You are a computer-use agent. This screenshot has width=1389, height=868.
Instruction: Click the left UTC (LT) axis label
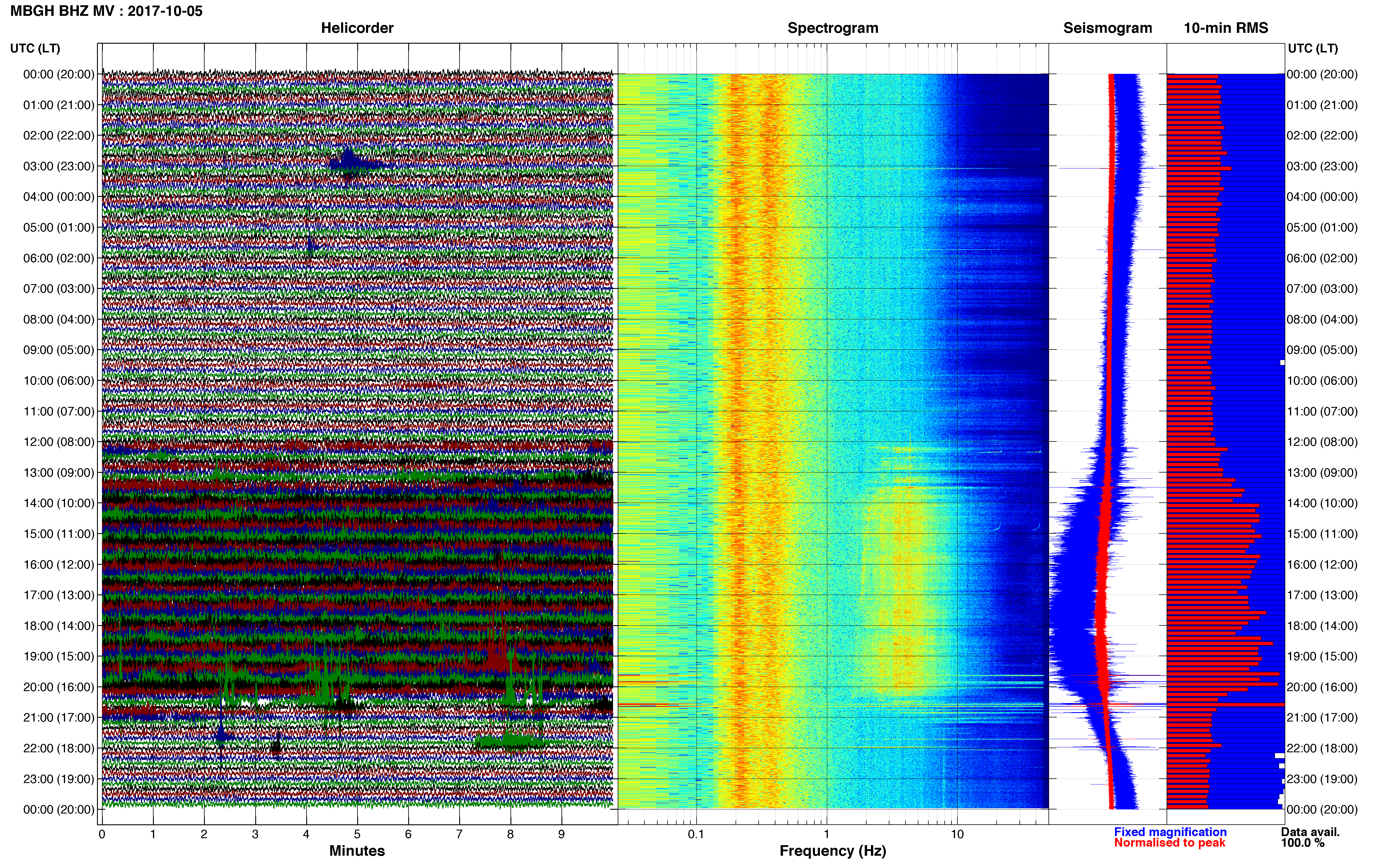pyautogui.click(x=35, y=48)
